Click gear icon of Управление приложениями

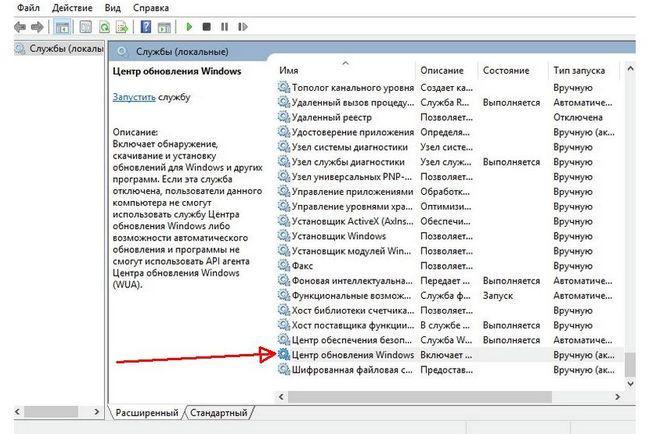(284, 192)
